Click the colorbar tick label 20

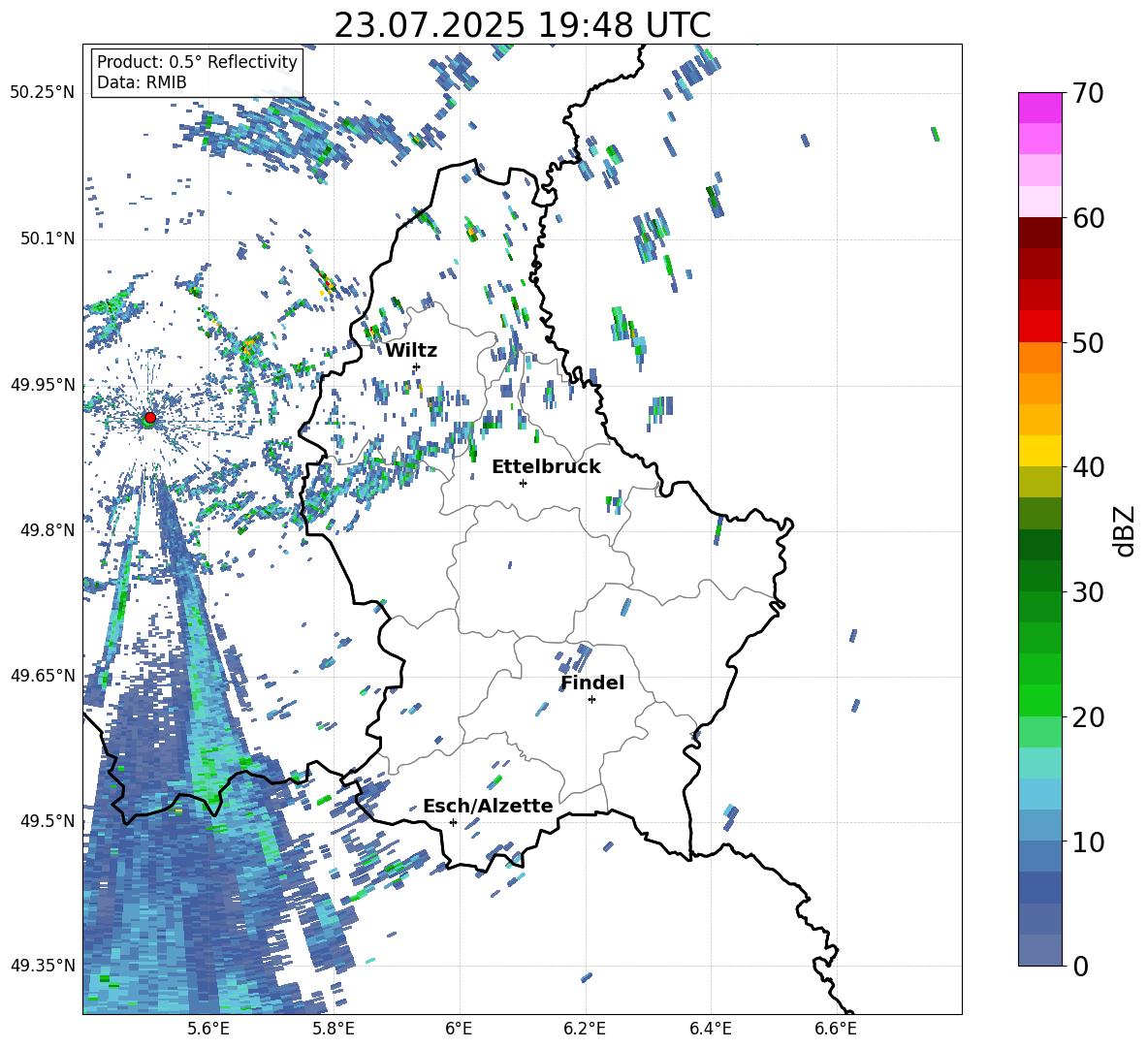[1088, 716]
